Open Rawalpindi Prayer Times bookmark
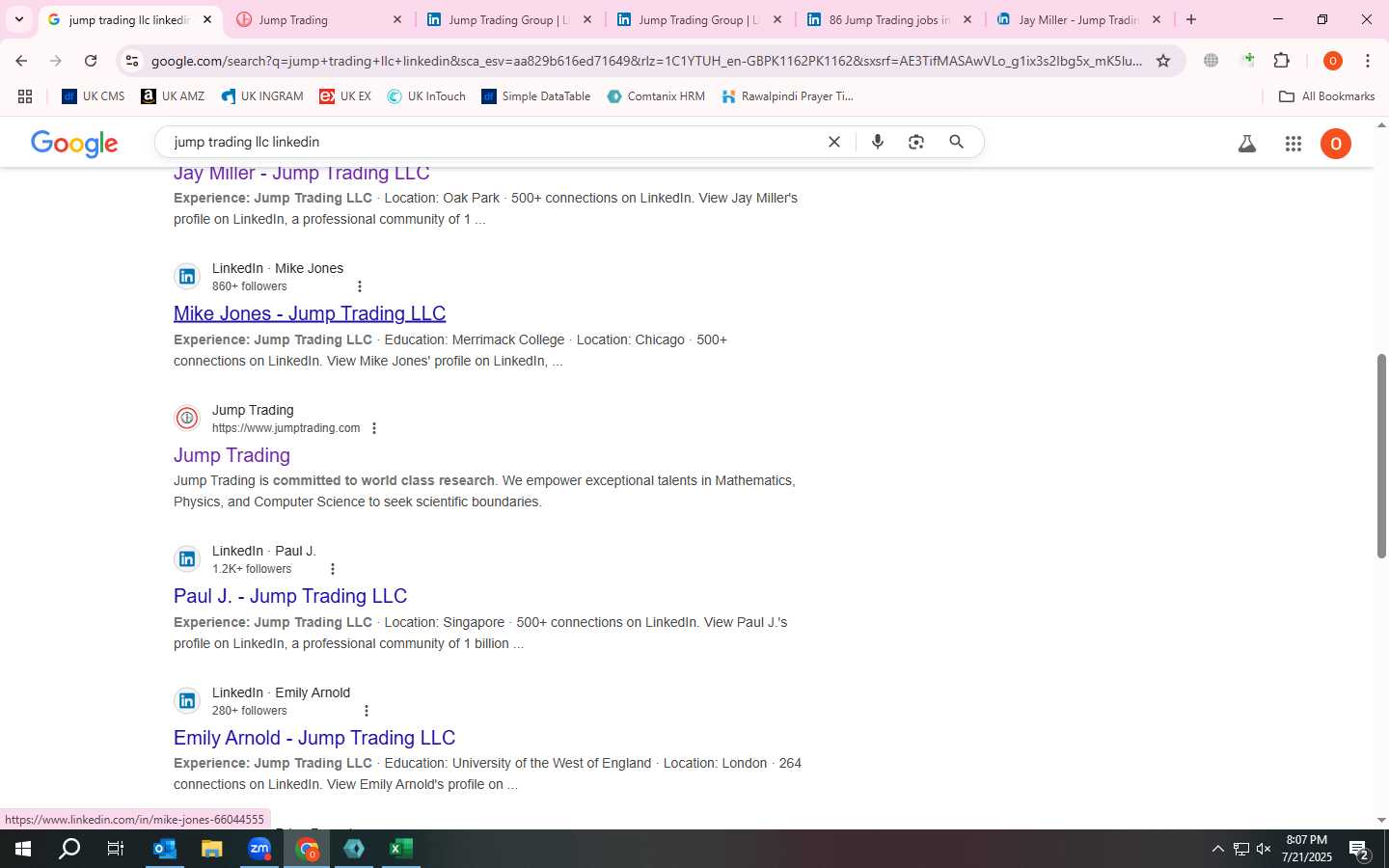Screen dimensions: 1389x868 coord(788,96)
